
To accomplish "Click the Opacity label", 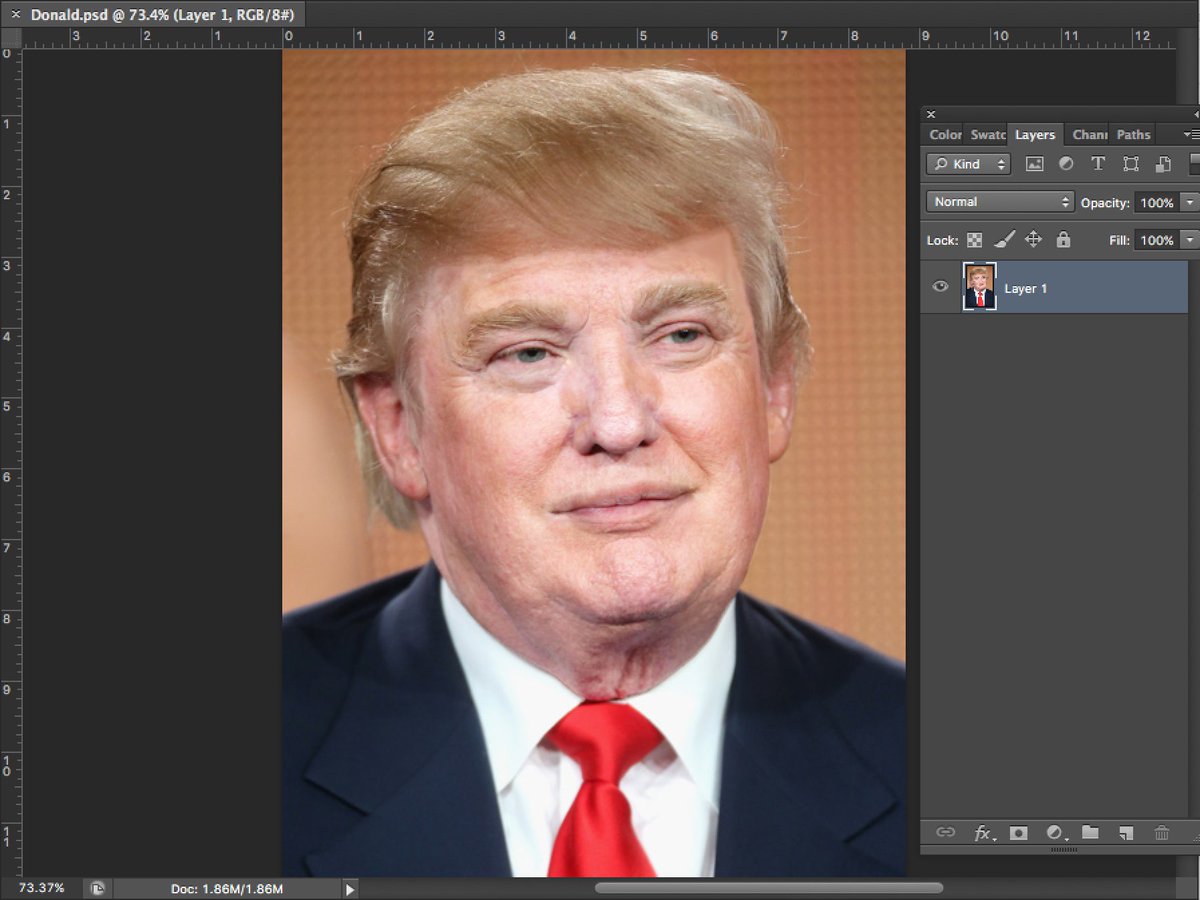I will [1105, 203].
